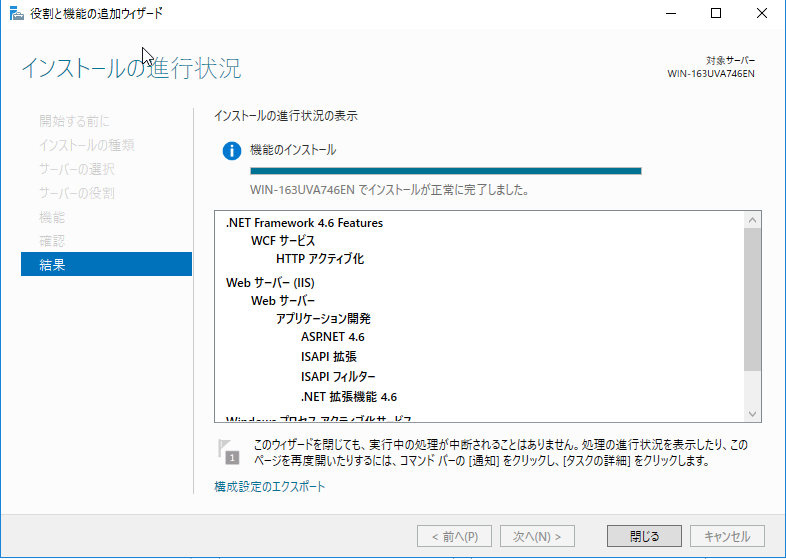Click the notification flag icon

(x=230, y=451)
